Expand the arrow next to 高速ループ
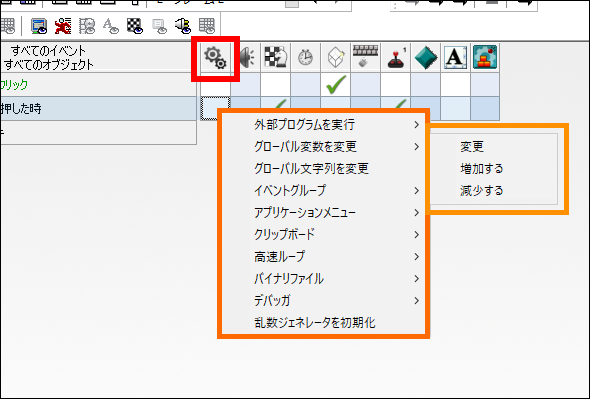Viewport: 590px width, 399px height. pos(416,257)
